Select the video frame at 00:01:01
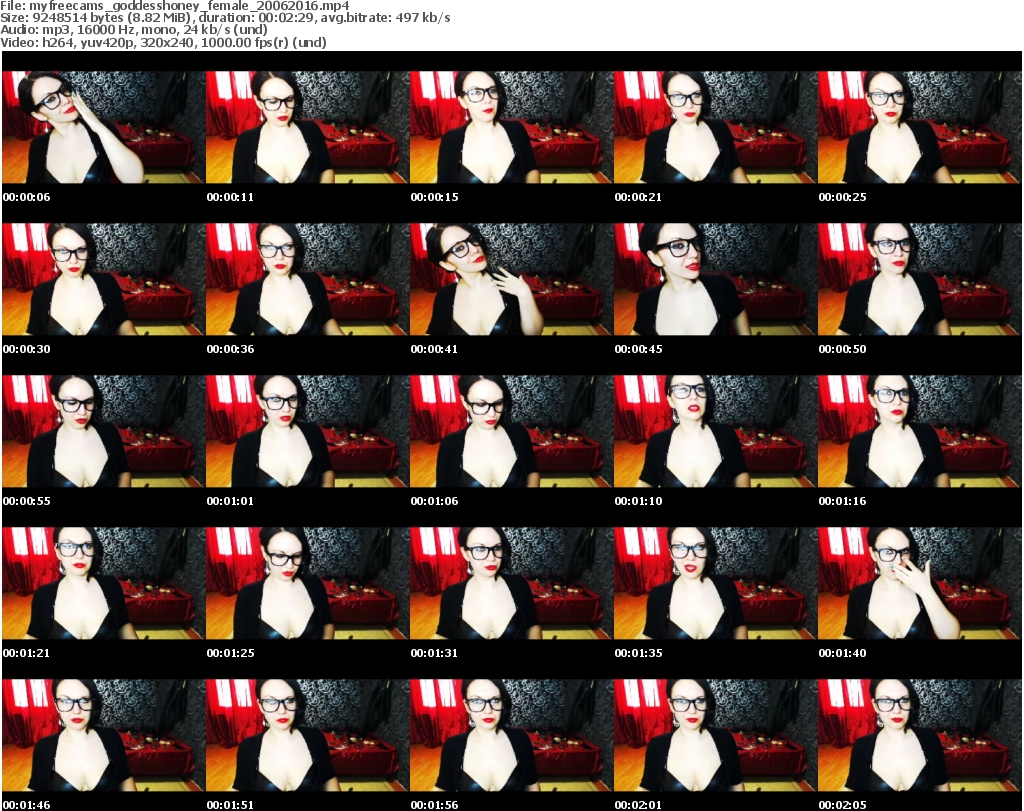Screen dimensions: 1024x811 (307, 432)
